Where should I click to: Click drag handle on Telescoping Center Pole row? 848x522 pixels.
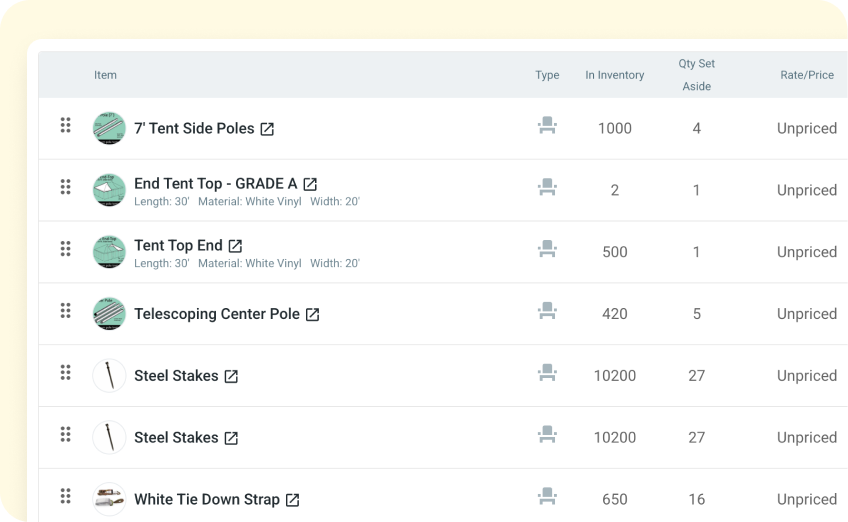65,311
